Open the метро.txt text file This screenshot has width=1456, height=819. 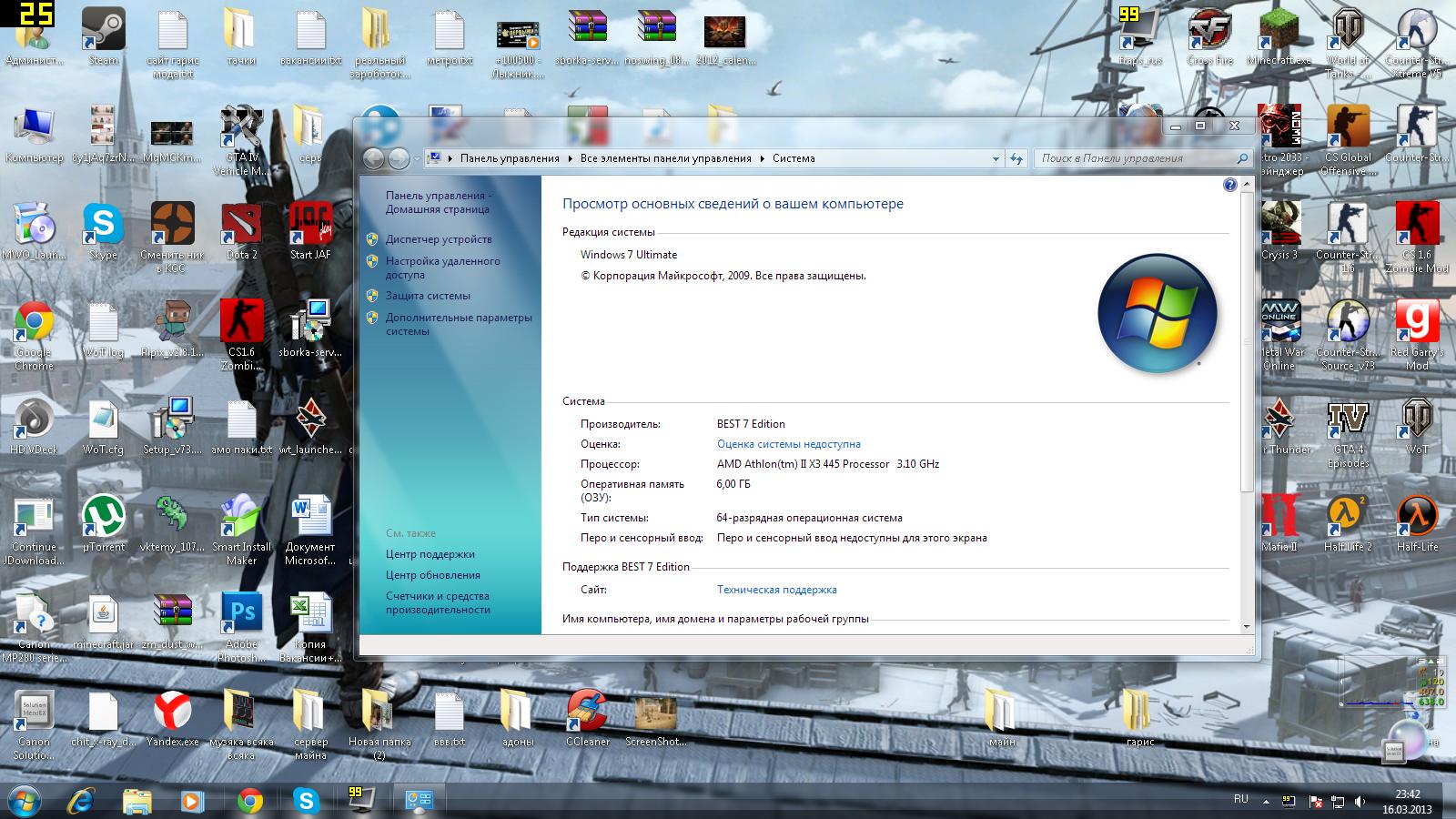pos(449,36)
